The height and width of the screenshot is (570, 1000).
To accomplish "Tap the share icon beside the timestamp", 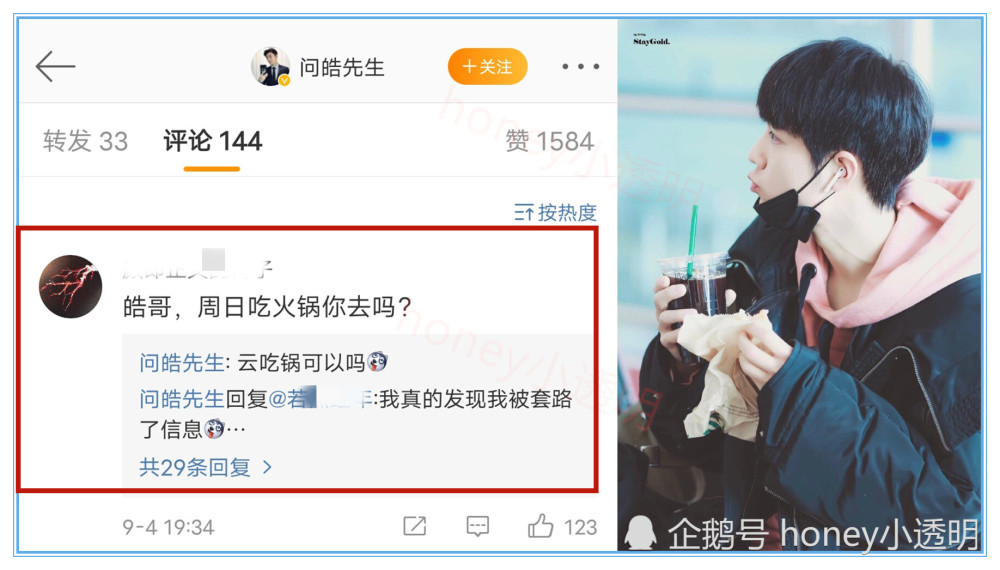I will coord(415,527).
